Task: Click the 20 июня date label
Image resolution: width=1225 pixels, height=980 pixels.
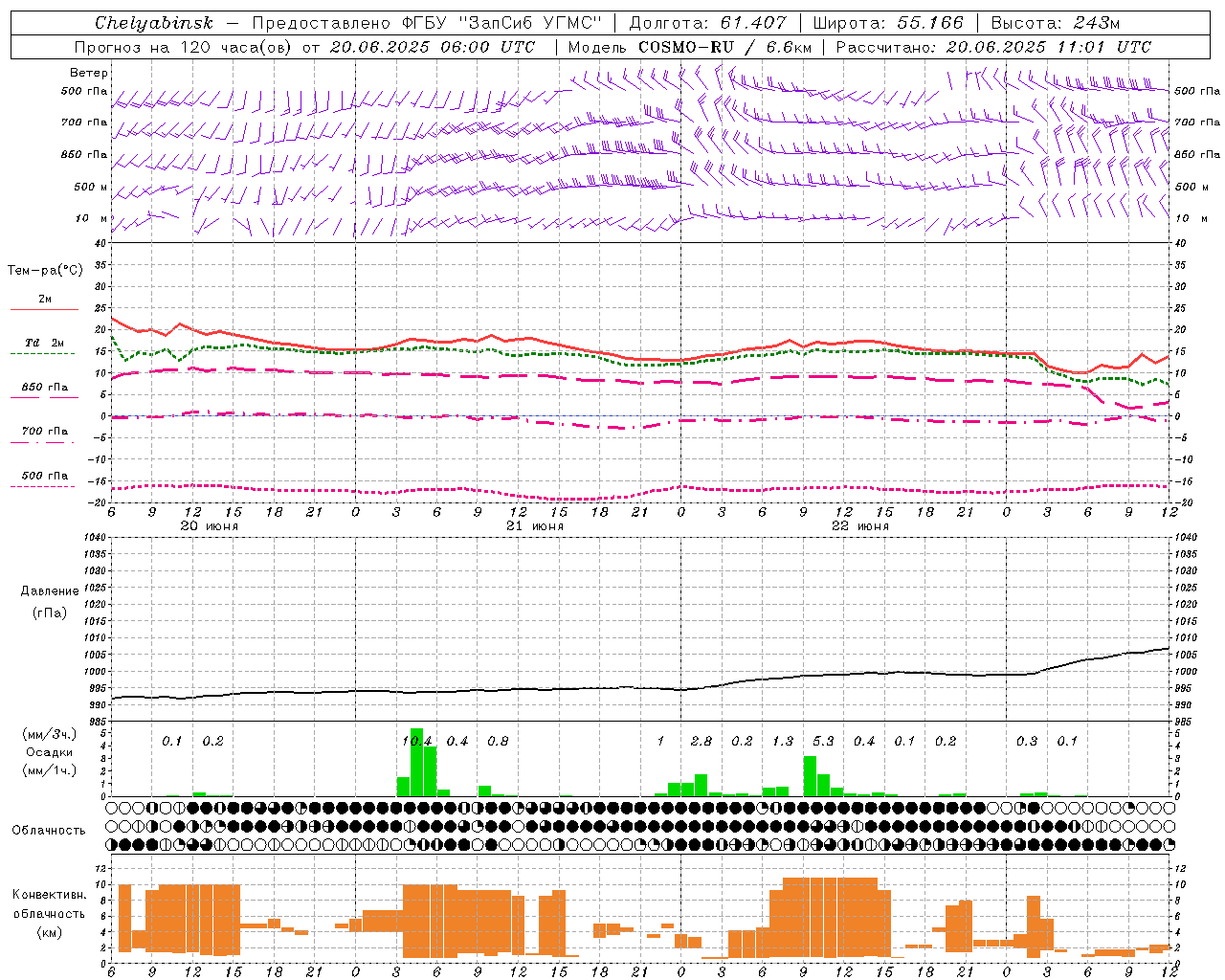Action: 210,526
